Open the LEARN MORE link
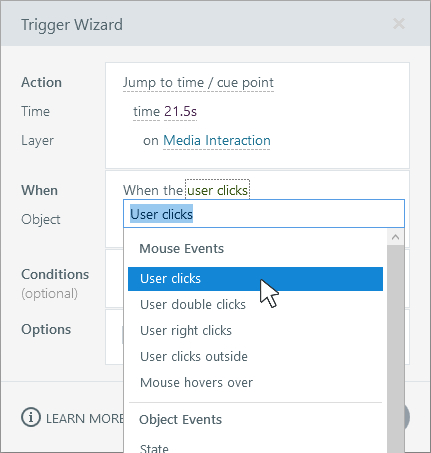Image resolution: width=431 pixels, height=453 pixels. point(85,419)
